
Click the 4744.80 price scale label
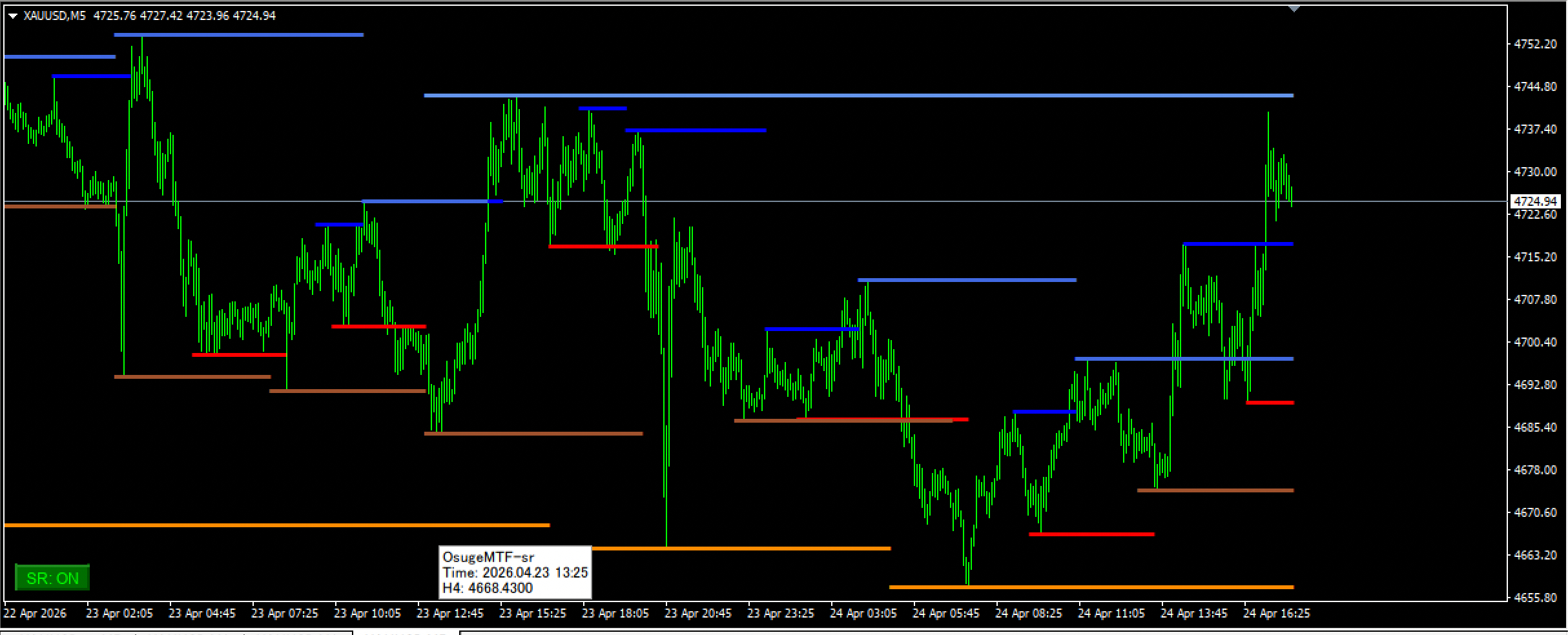(1536, 86)
